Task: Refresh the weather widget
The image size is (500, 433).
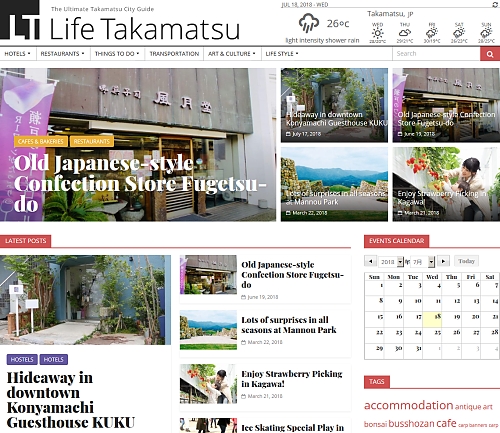Action: click(495, 4)
